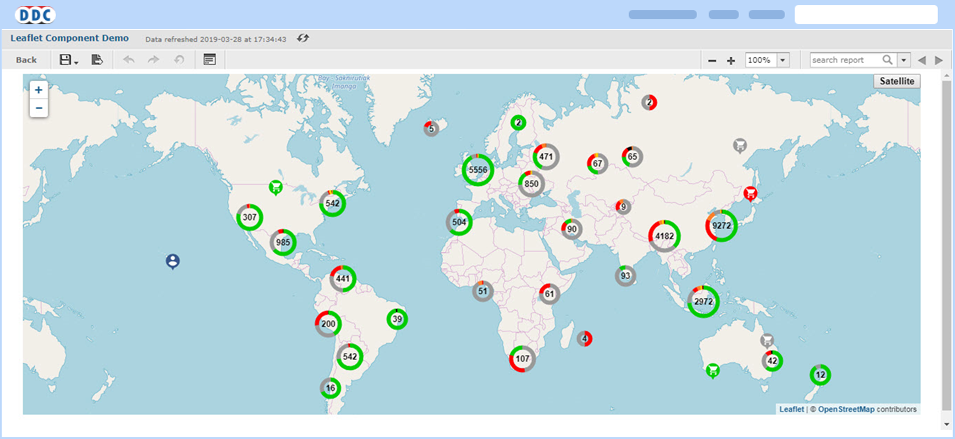Select the 5556 cluster marker
Viewport: 955px width, 439px height.
point(478,170)
